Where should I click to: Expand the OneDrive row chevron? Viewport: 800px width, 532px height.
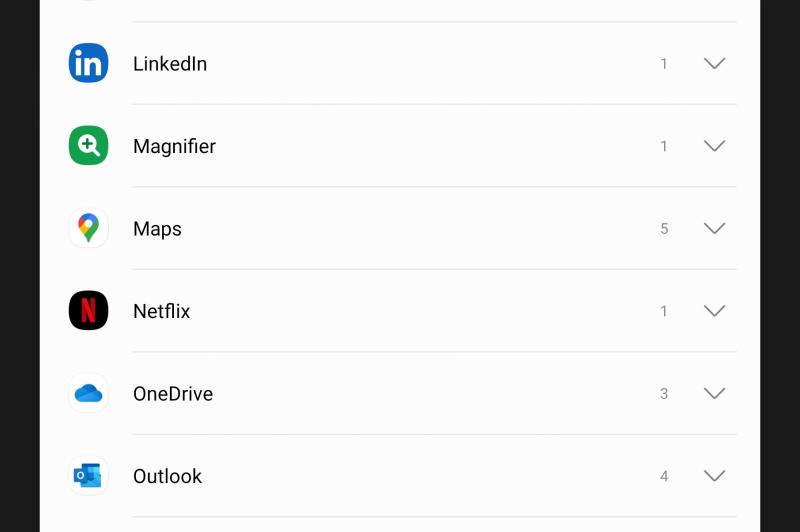(714, 394)
